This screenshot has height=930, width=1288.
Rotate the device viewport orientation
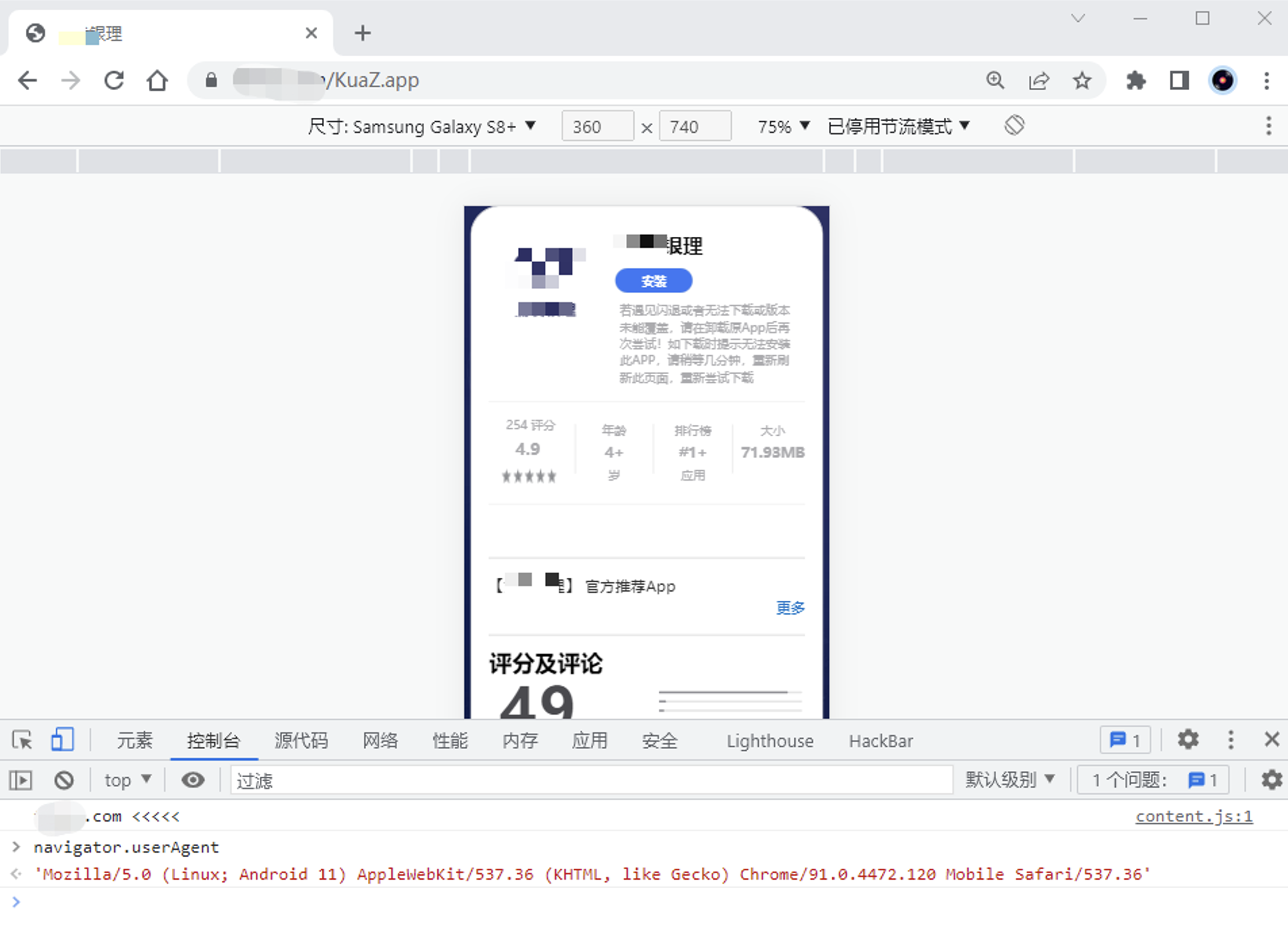tap(1014, 126)
